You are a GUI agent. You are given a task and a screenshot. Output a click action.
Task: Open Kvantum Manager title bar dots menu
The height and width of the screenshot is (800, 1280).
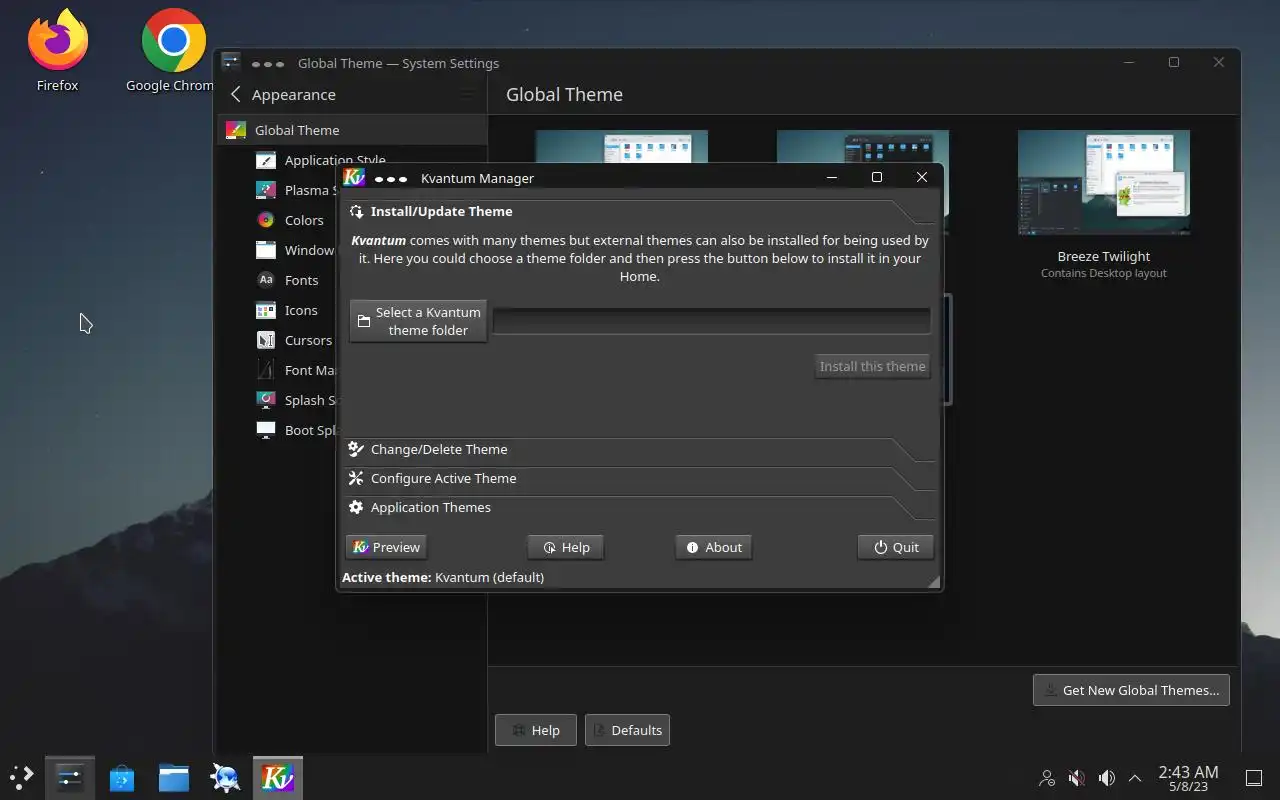(391, 179)
